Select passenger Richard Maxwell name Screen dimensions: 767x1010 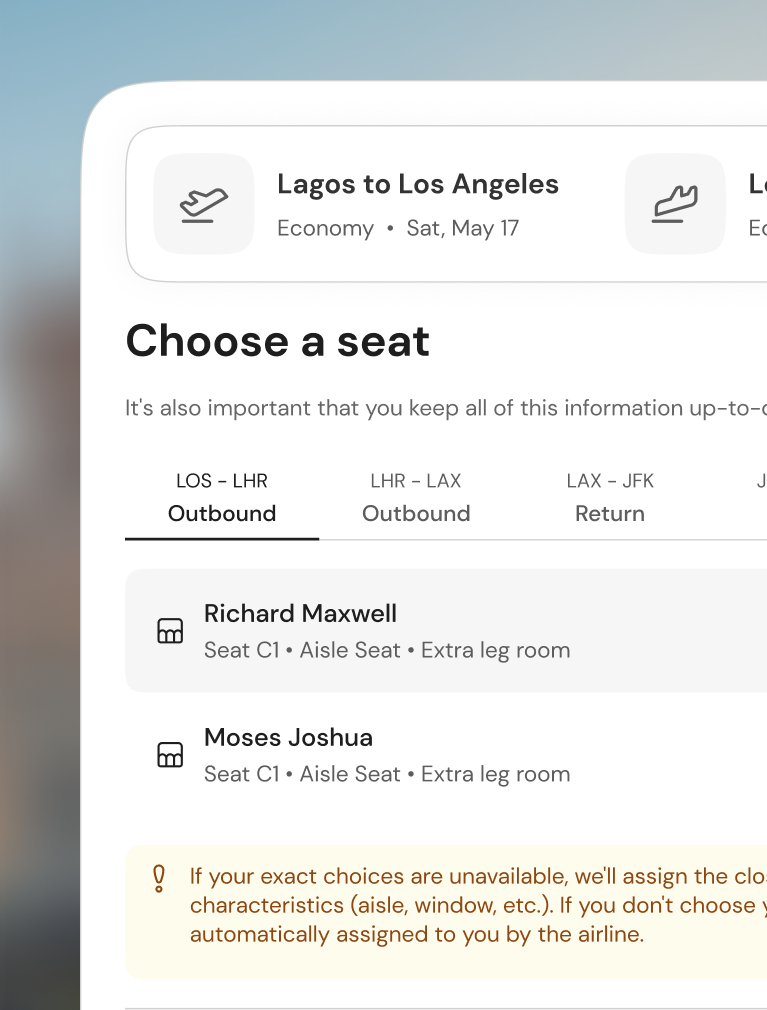click(x=300, y=613)
